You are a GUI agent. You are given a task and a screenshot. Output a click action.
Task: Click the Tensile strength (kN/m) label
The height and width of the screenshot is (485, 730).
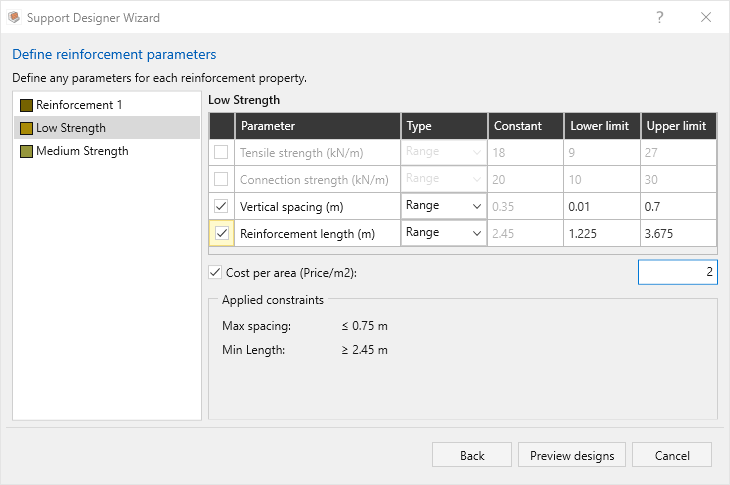pos(301,153)
